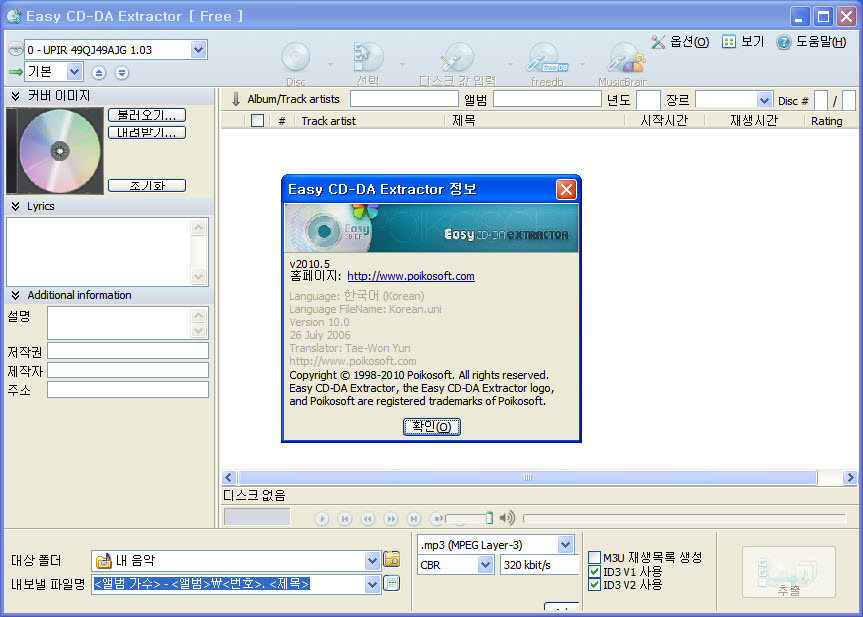Viewport: 863px width, 617px height.
Task: Open the 옵션(O) options menu
Action: (680, 42)
